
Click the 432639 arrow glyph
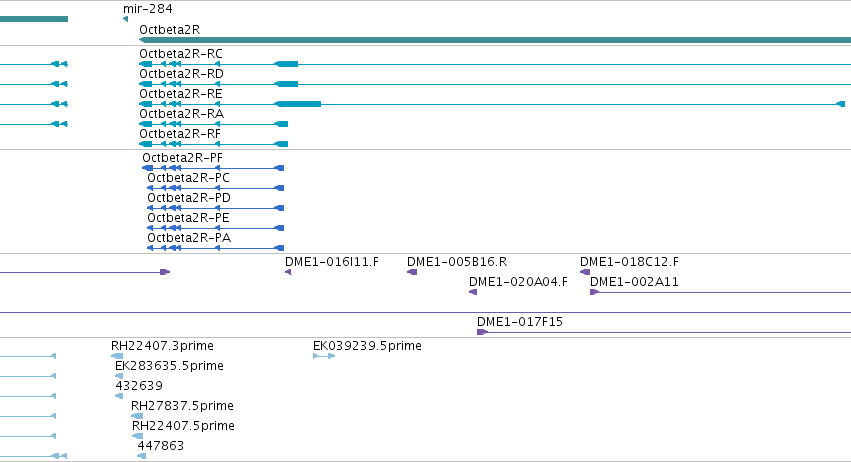[x=119, y=396]
